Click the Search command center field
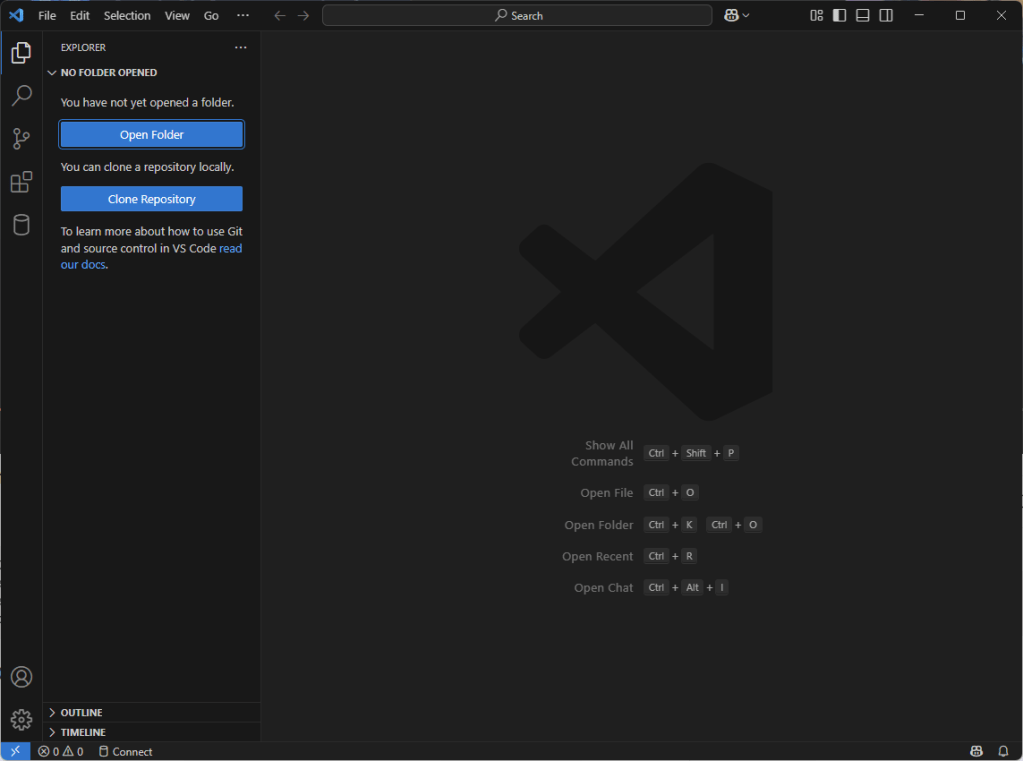This screenshot has width=1023, height=761. point(517,15)
